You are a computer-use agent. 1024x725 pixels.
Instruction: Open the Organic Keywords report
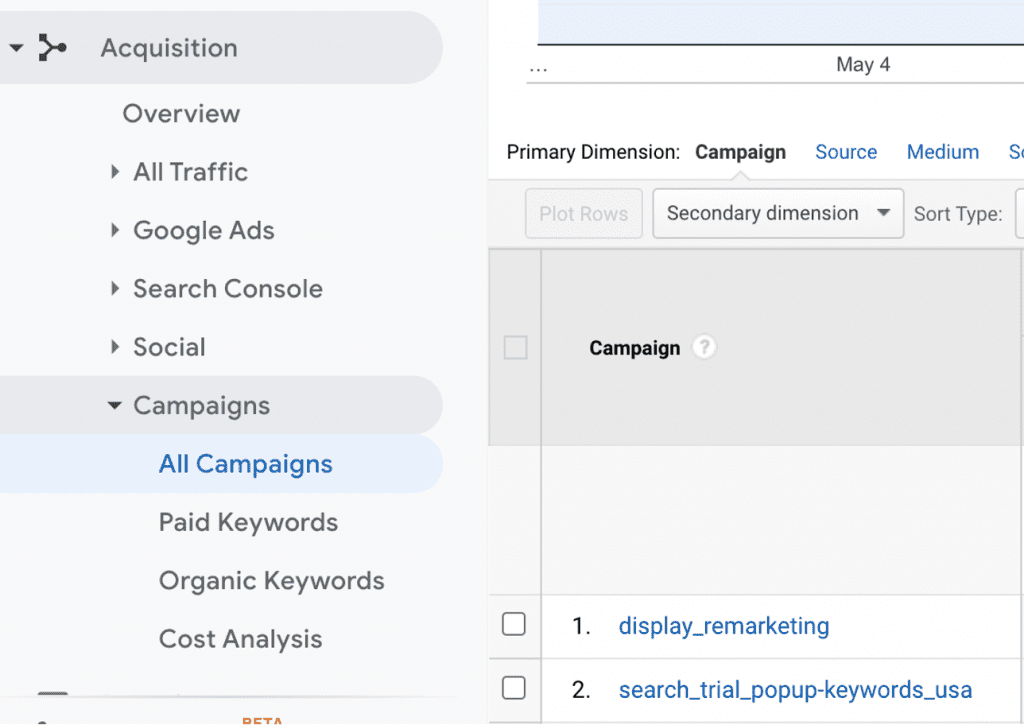tap(271, 581)
